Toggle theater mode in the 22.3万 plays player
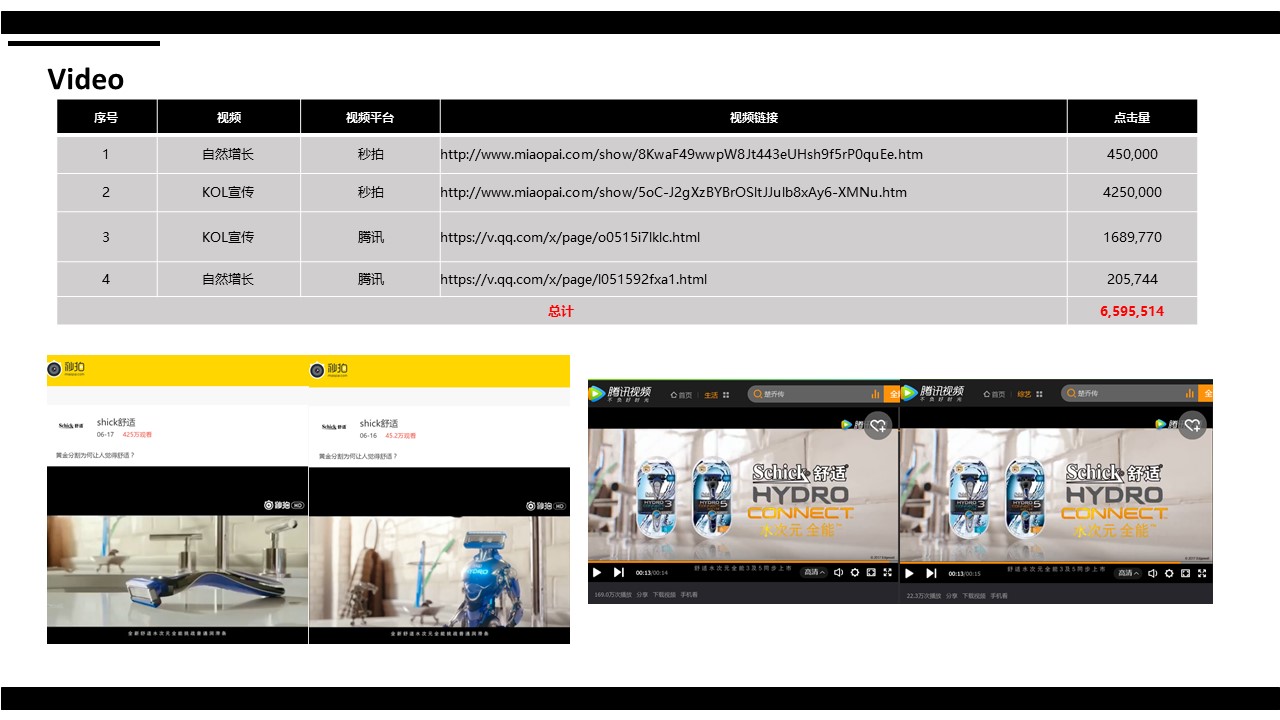The image size is (1280, 720). click(x=1185, y=573)
